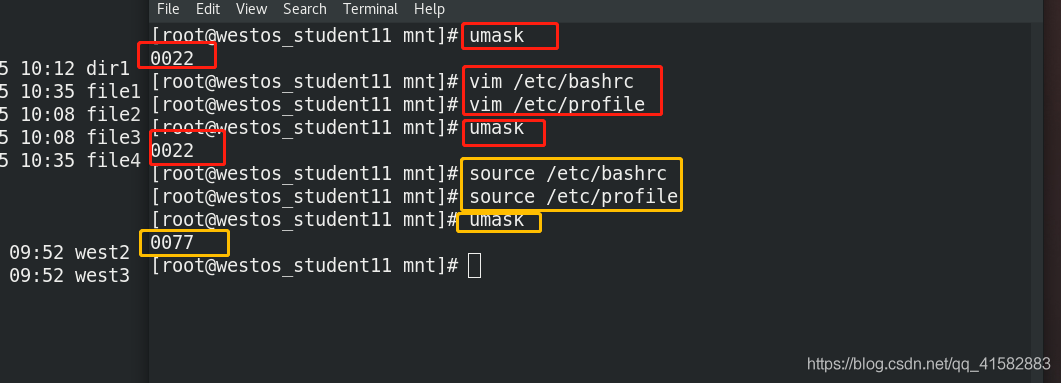This screenshot has width=1061, height=383.
Task: Click the 0077 umask output
Action: [x=172, y=242]
